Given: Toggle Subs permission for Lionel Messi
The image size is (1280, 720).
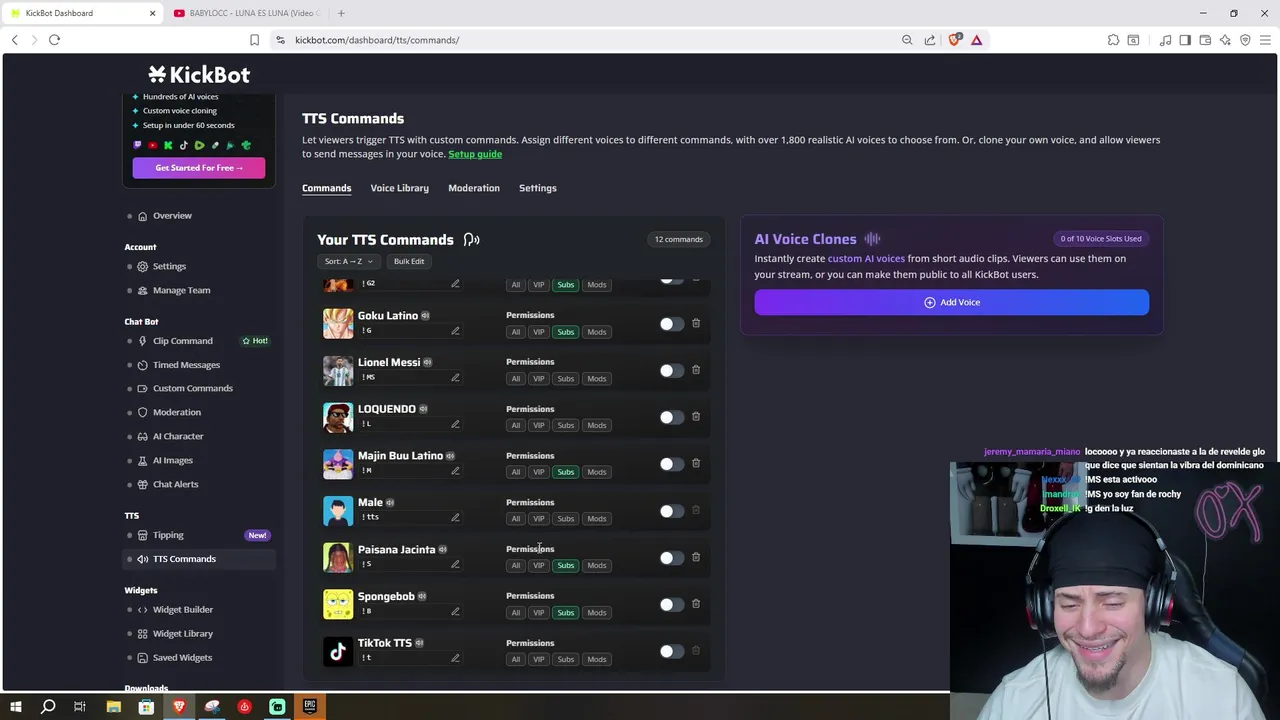Looking at the screenshot, I should click(566, 379).
